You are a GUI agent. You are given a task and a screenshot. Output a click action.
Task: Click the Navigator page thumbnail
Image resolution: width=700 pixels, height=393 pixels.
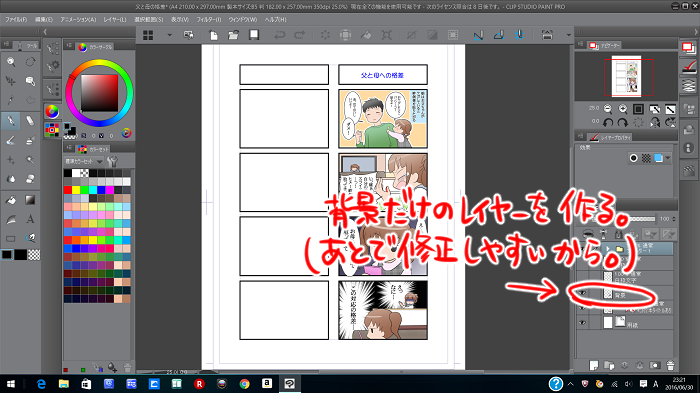626,76
